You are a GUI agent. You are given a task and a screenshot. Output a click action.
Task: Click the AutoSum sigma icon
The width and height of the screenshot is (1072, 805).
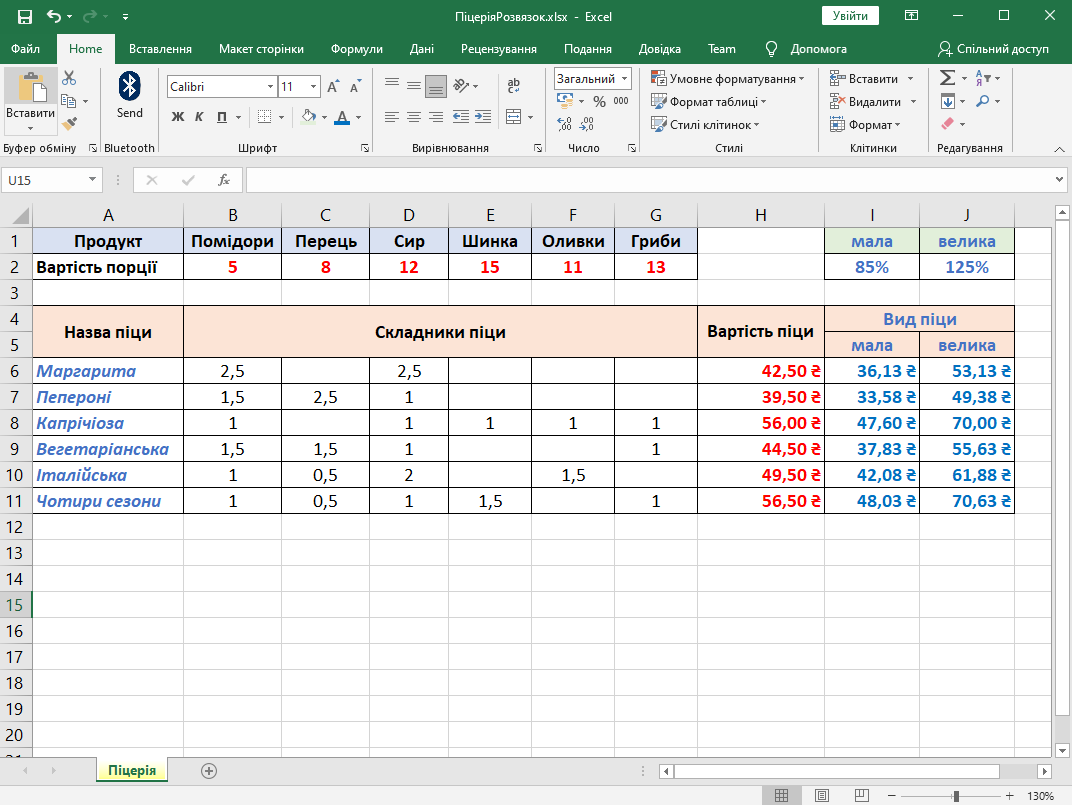946,78
